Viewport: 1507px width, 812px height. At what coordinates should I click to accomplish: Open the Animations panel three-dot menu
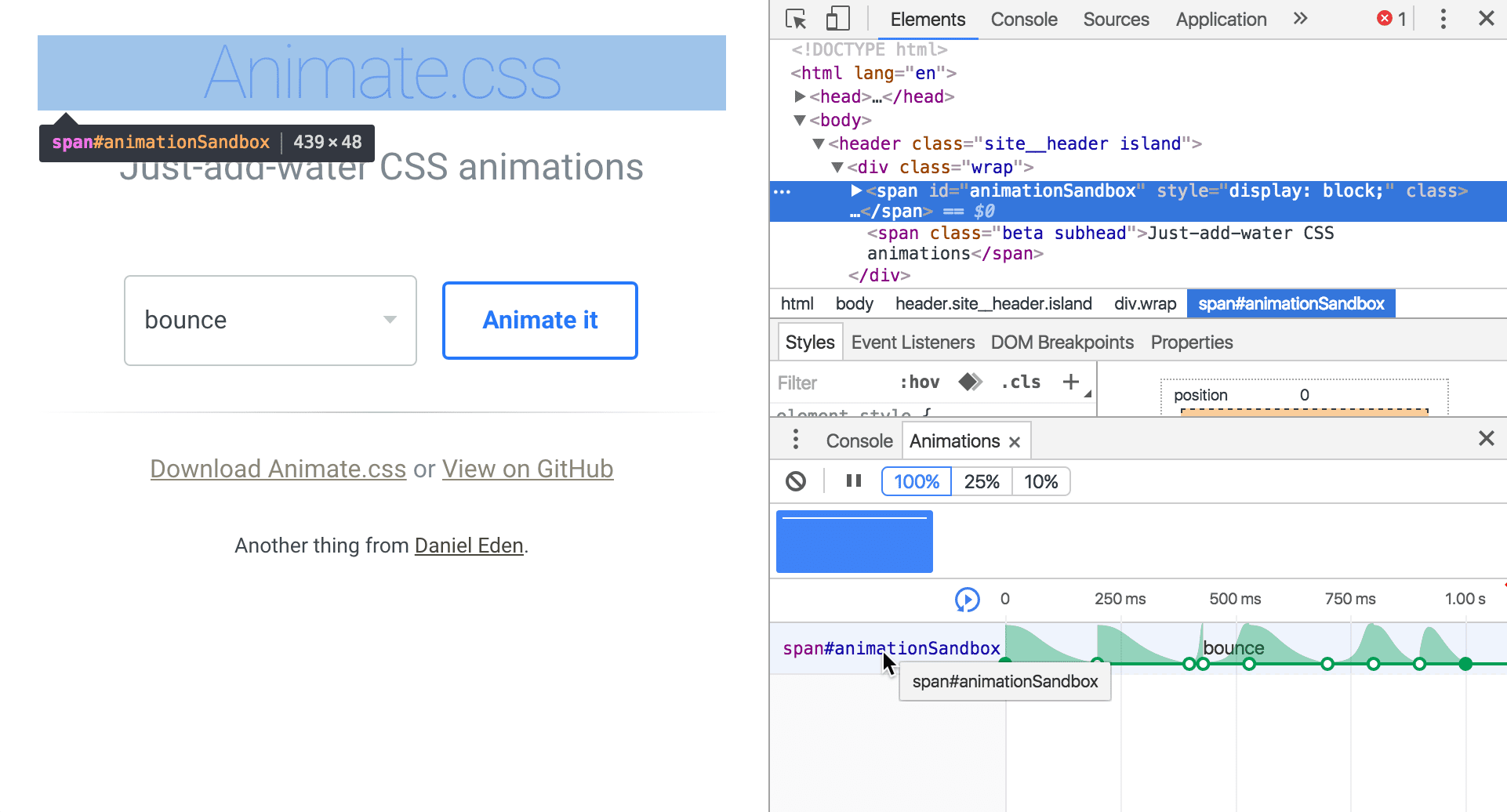(x=795, y=440)
